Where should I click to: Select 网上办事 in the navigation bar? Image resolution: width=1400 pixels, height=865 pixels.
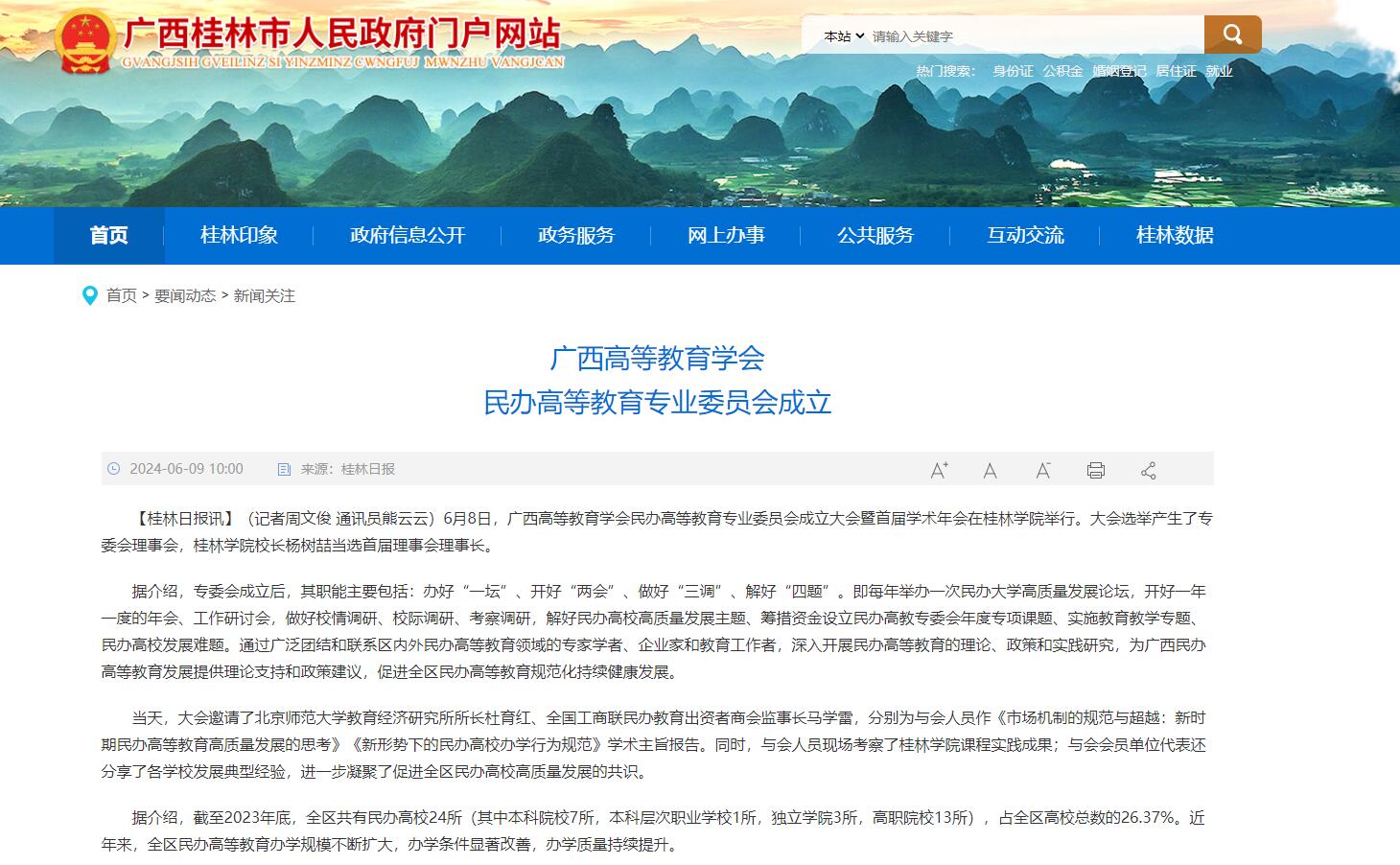(x=726, y=236)
